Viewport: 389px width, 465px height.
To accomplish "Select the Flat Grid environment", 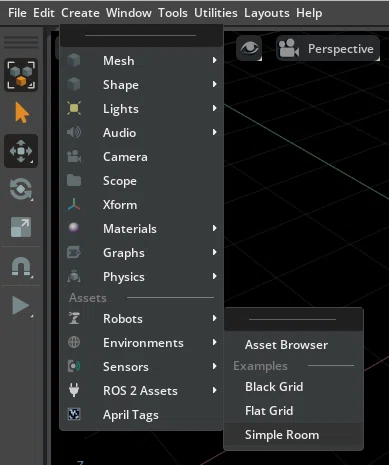I will coord(269,411).
